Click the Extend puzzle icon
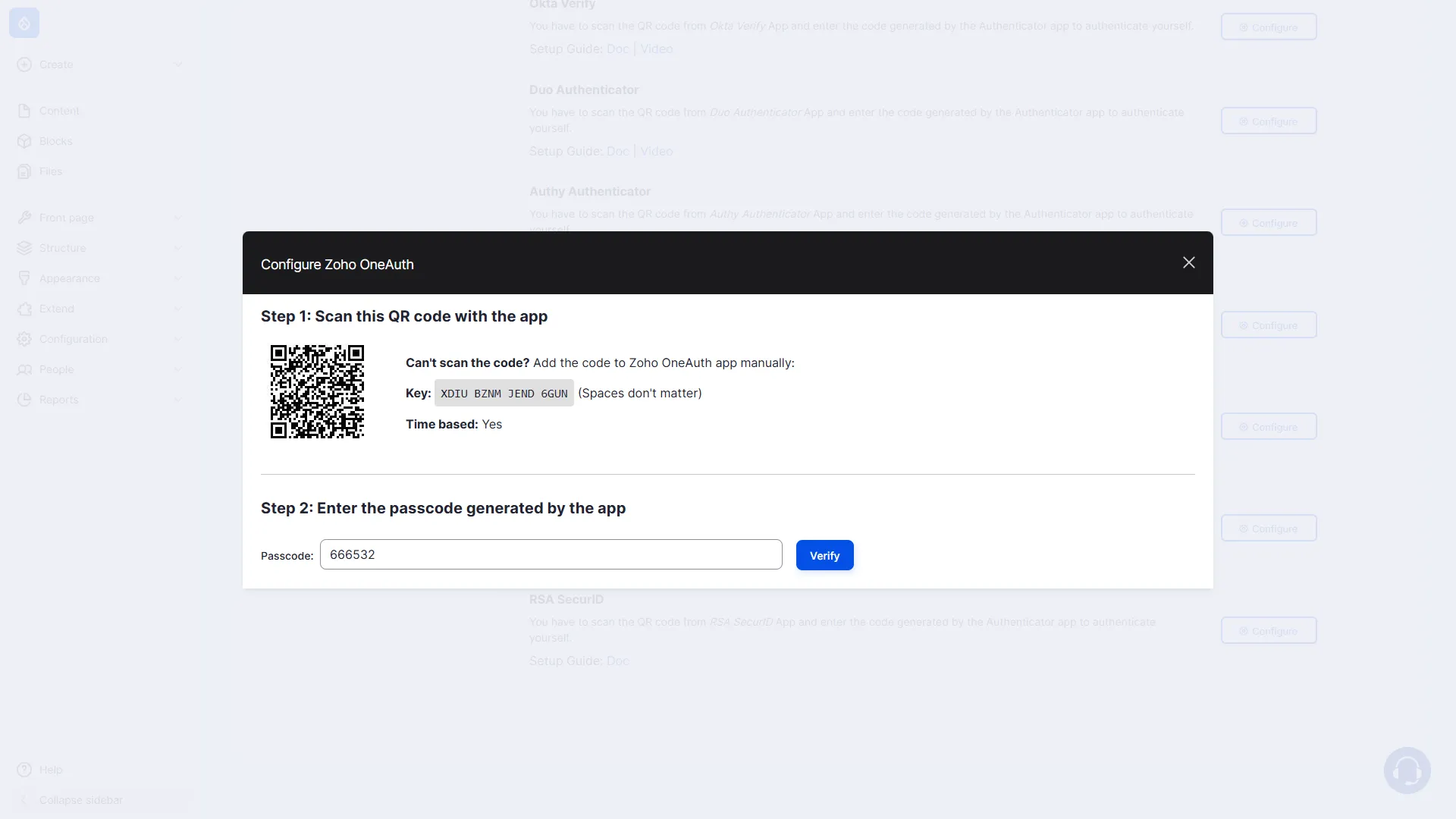Viewport: 1456px width, 819px height. [x=24, y=309]
